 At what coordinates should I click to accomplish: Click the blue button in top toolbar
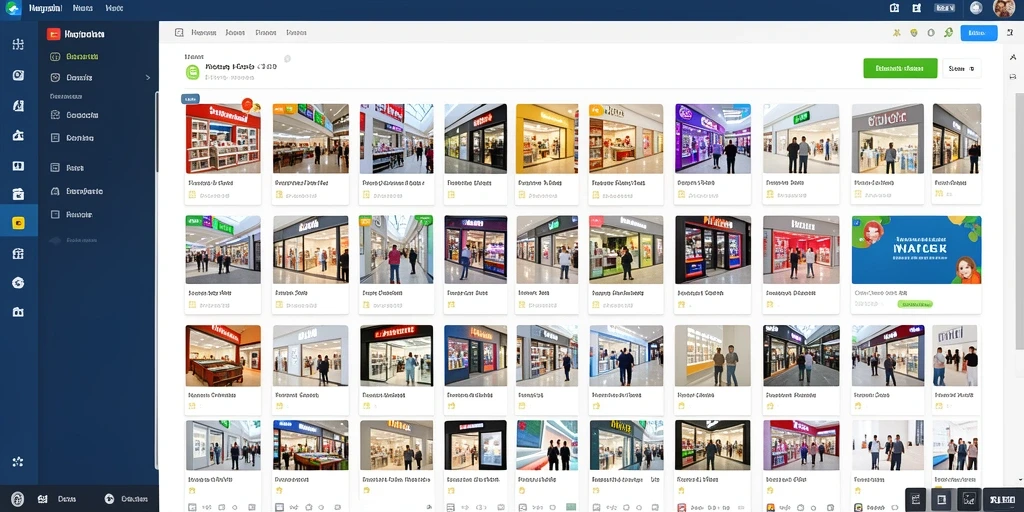pyautogui.click(x=978, y=33)
